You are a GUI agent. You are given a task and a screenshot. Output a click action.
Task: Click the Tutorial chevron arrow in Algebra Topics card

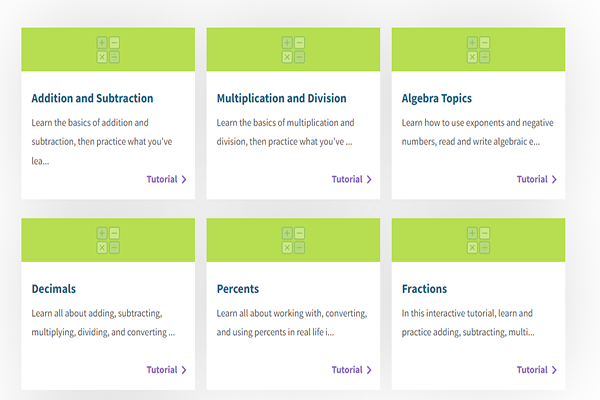coord(554,180)
